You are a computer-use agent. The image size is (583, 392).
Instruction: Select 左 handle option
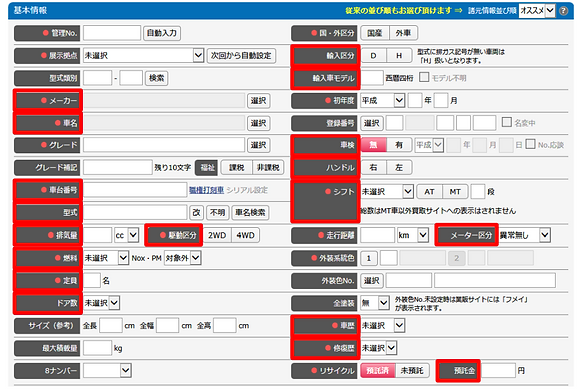pyautogui.click(x=399, y=168)
